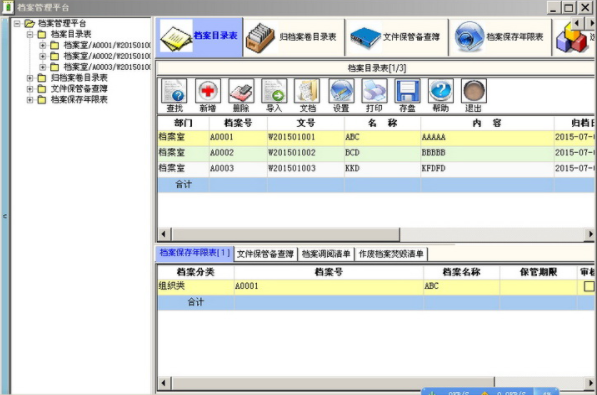Open the 帮助 help icon

(441, 91)
